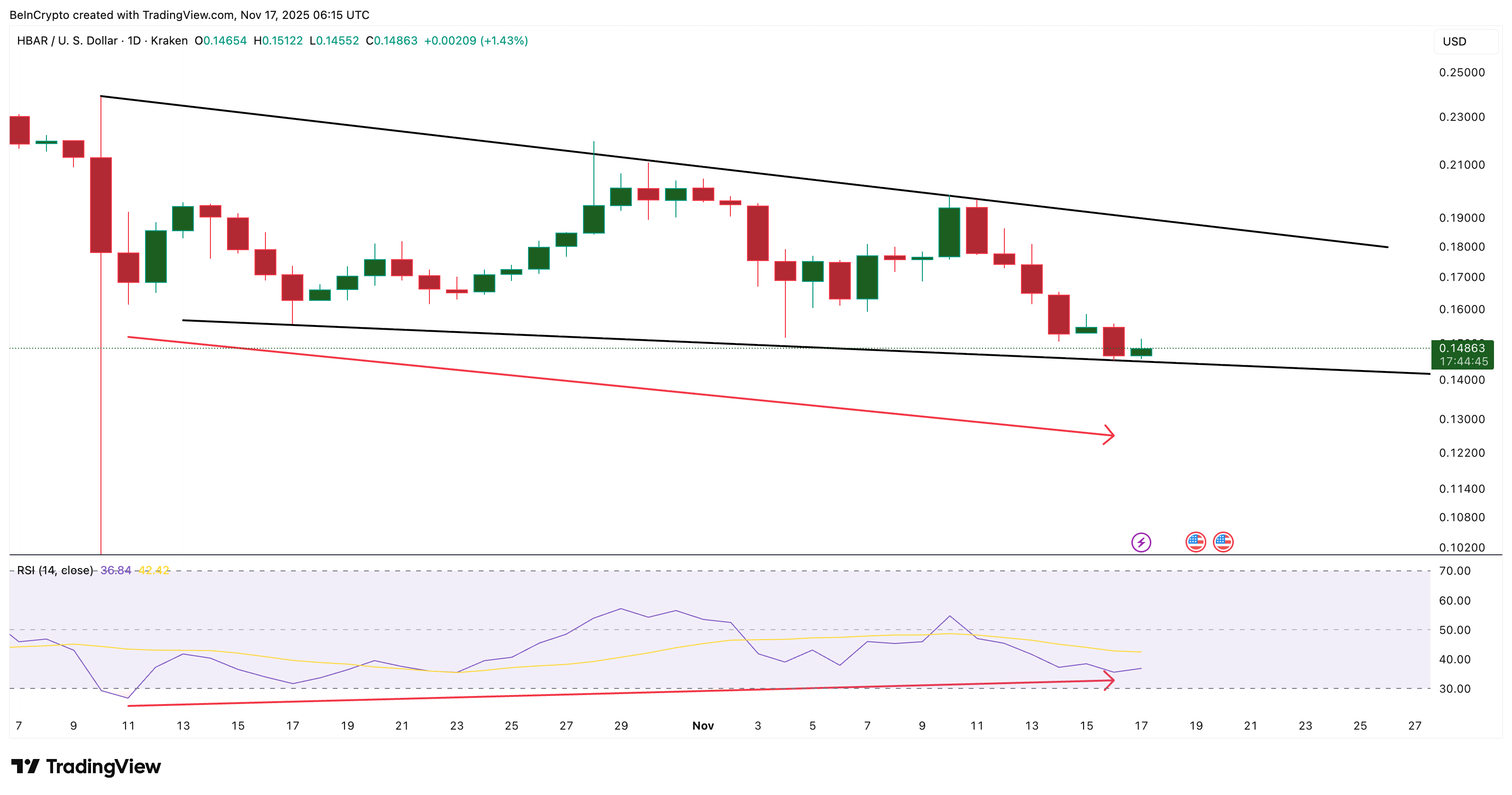Screen dimensions: 1512x795
Task: Click the TradingView logo at bottom left
Action: (88, 766)
